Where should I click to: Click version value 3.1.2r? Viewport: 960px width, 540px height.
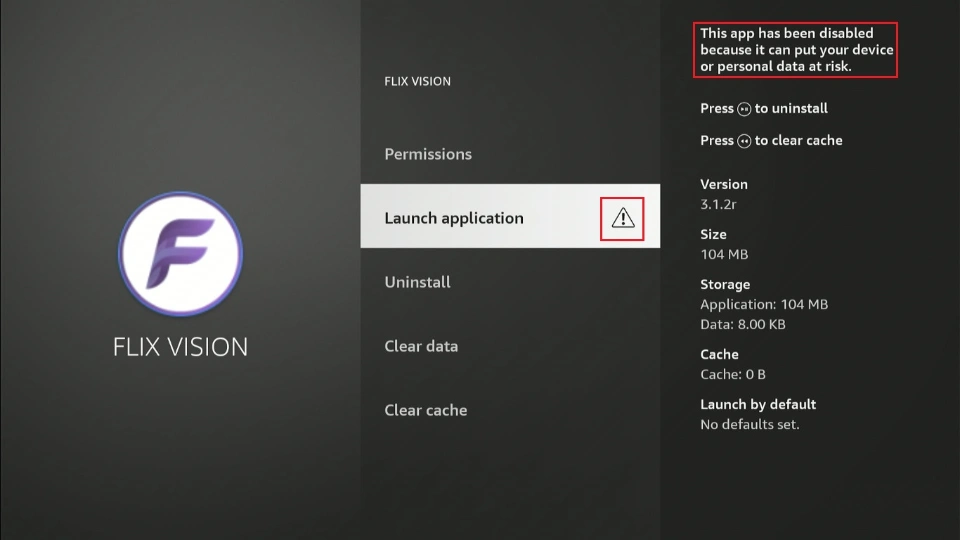coord(718,204)
